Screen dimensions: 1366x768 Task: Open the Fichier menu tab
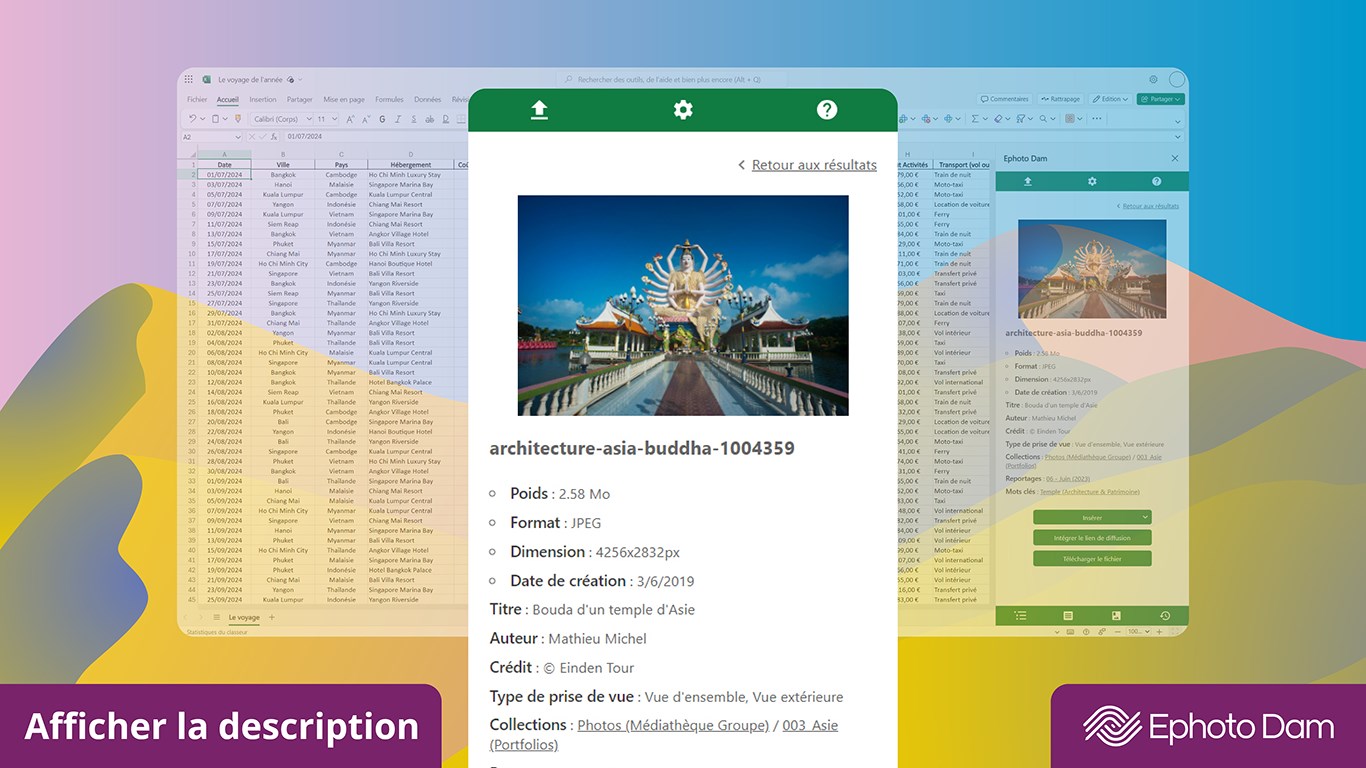(x=197, y=99)
